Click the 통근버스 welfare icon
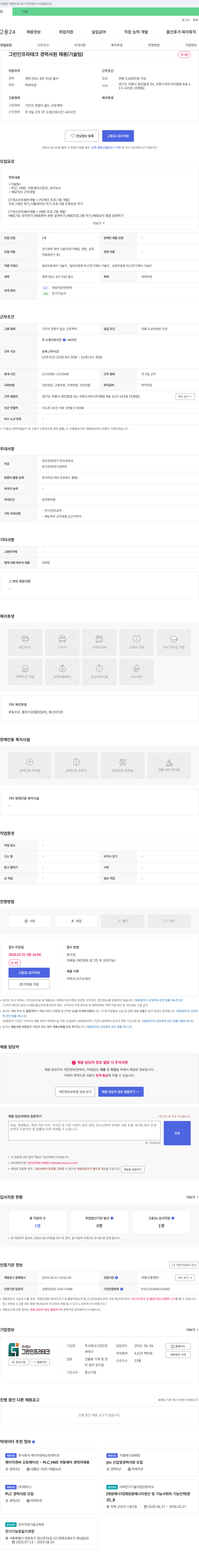Image resolution: width=199 pixels, height=1568 pixels. (x=25, y=642)
